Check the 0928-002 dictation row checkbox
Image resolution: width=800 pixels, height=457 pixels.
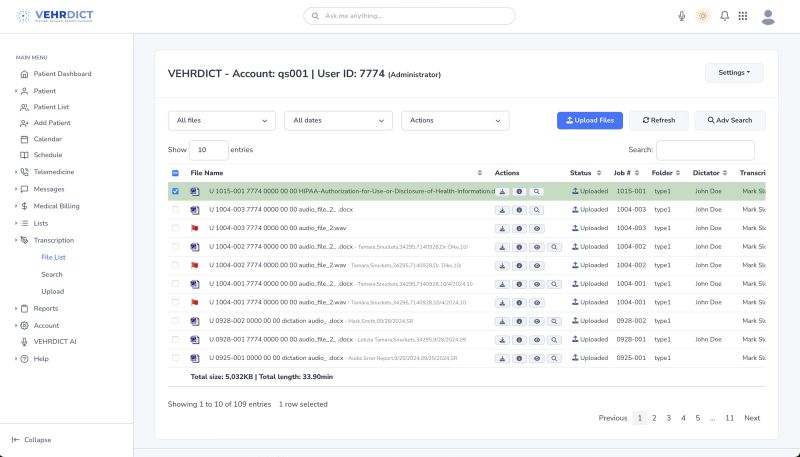coord(175,321)
